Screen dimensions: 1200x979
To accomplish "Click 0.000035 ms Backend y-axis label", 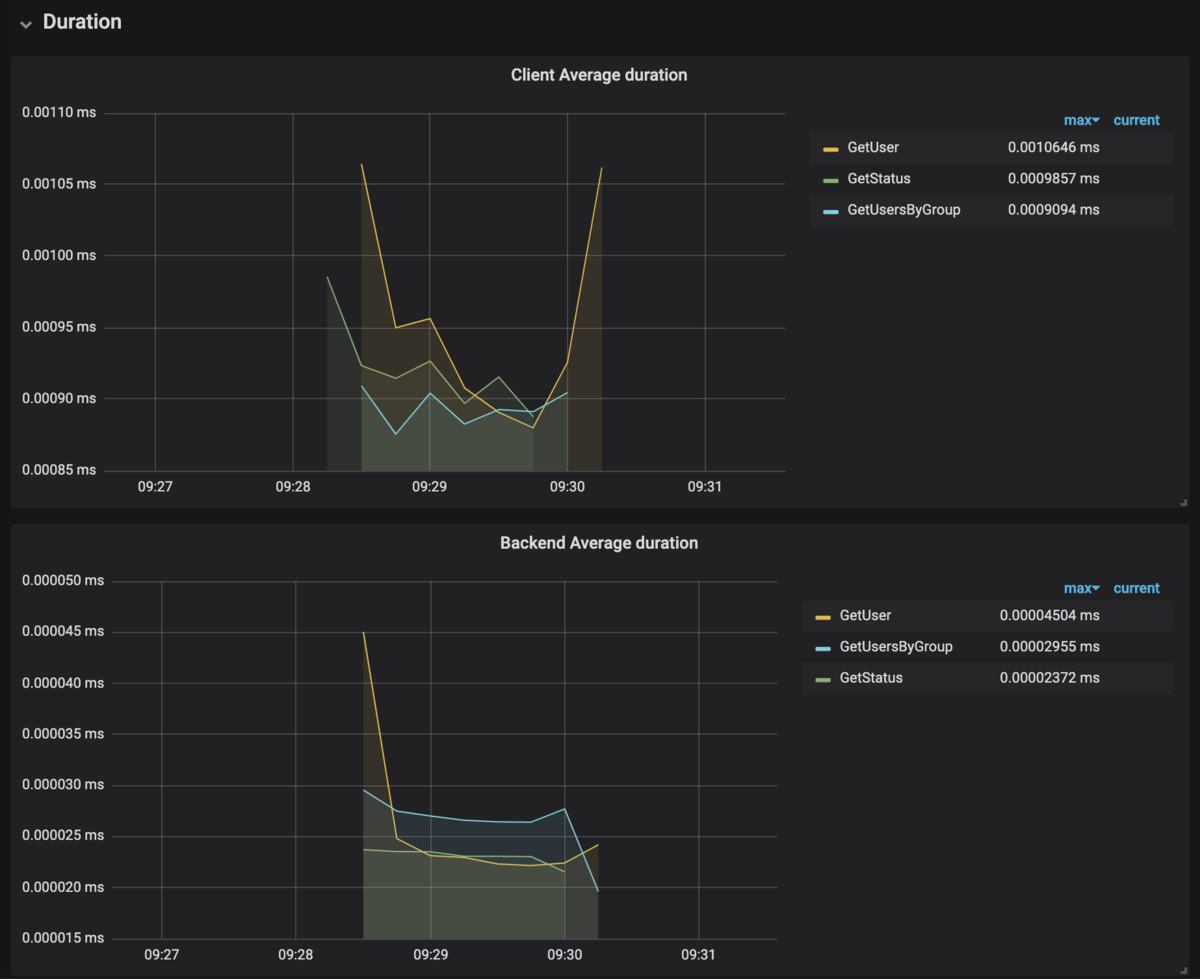I will (63, 734).
